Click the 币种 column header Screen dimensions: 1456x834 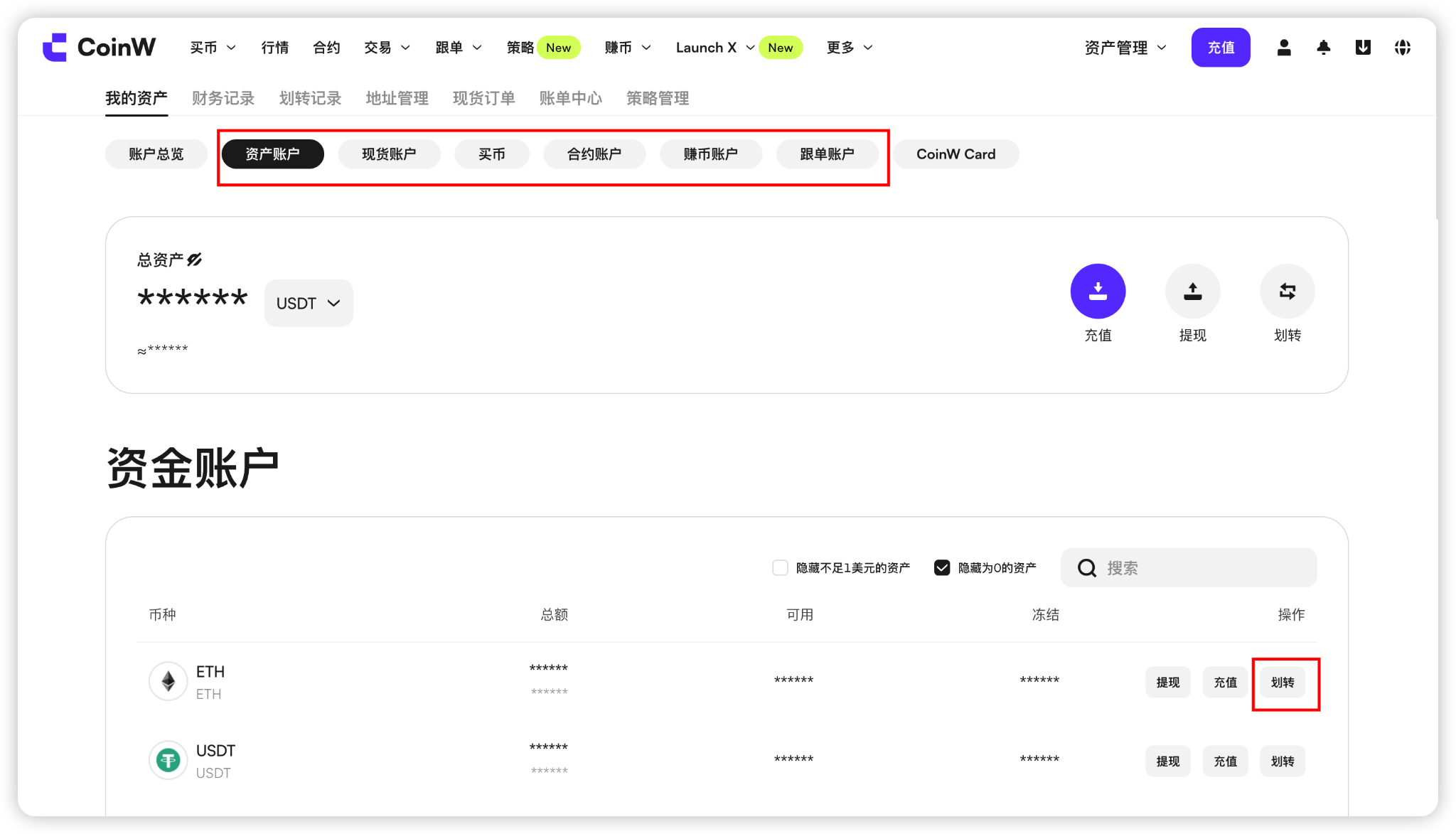[x=163, y=615]
